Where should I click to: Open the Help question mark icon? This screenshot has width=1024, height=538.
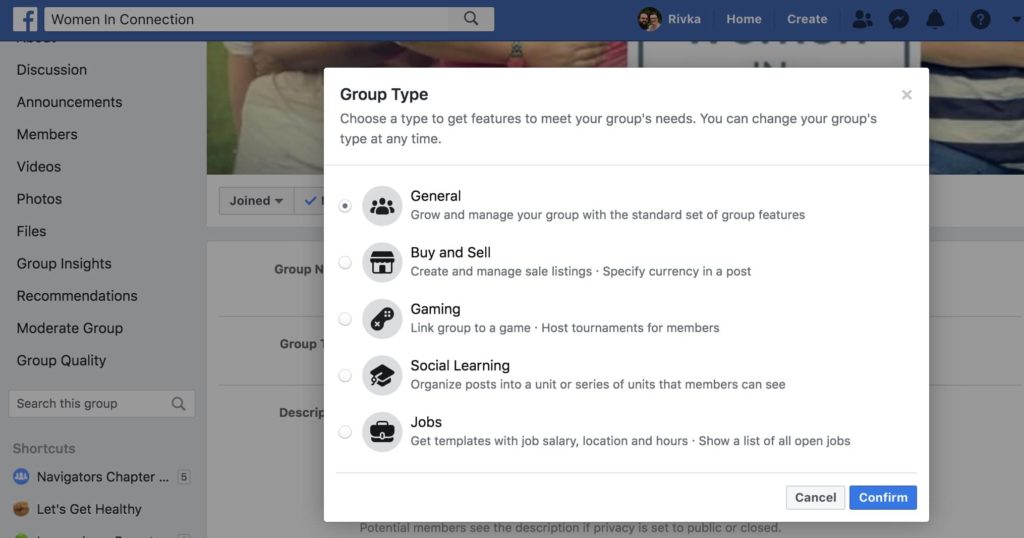(981, 19)
